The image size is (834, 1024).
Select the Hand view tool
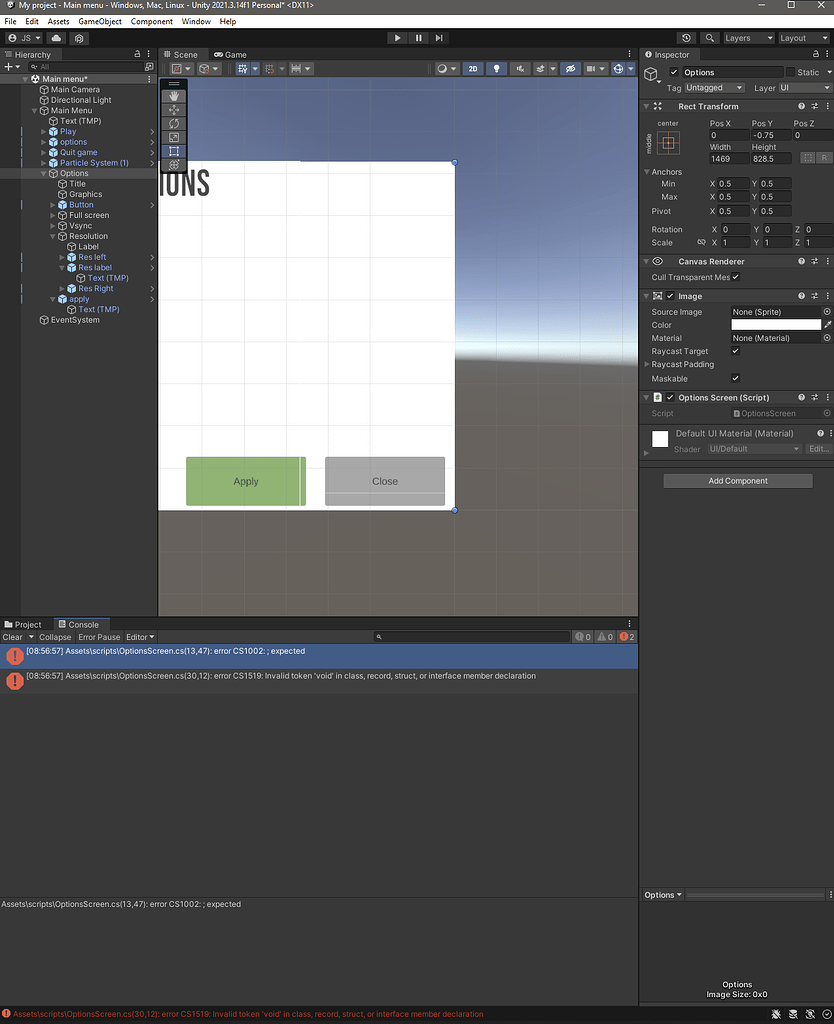173,96
